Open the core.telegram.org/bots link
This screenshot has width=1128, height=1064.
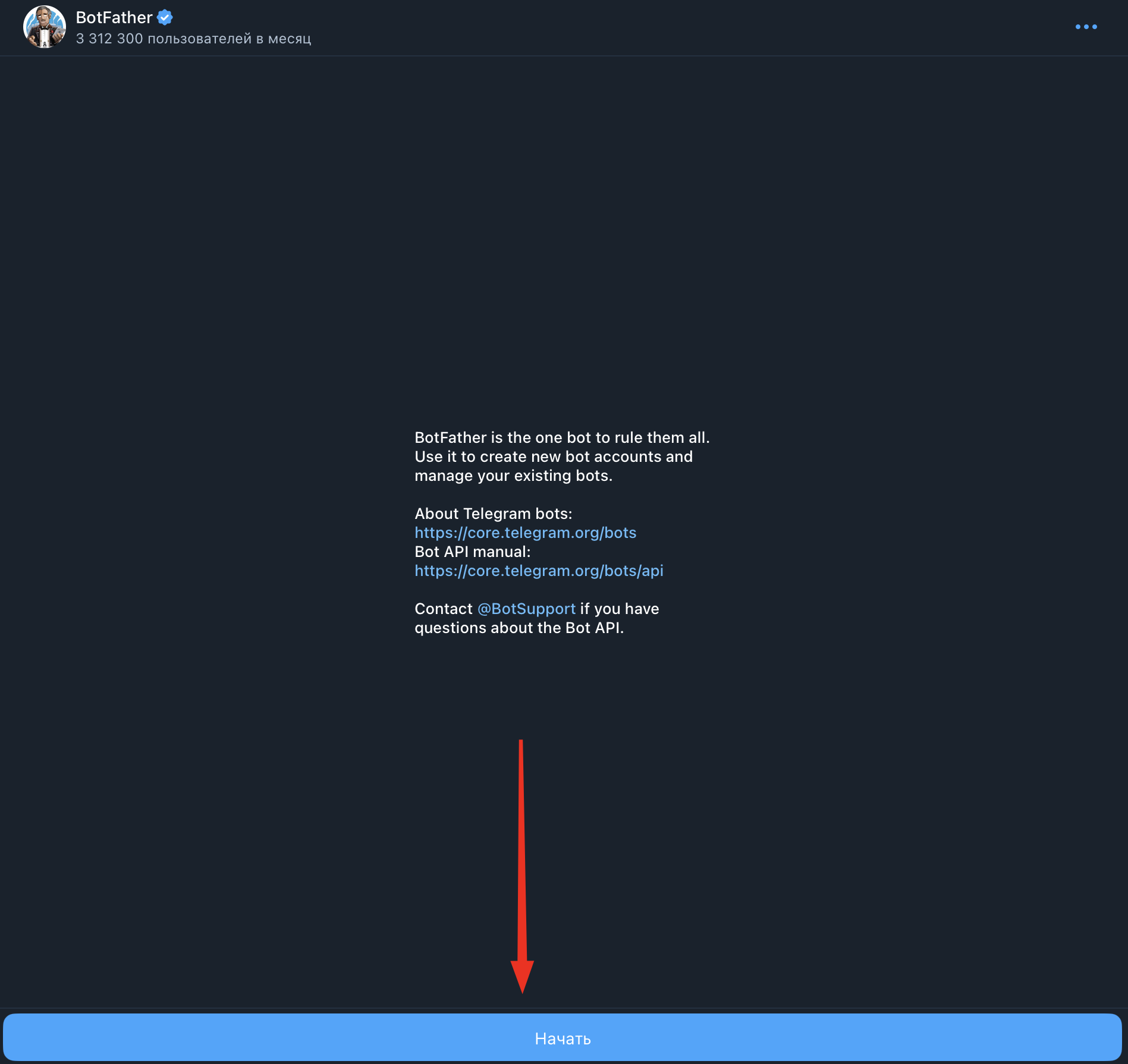tap(526, 533)
